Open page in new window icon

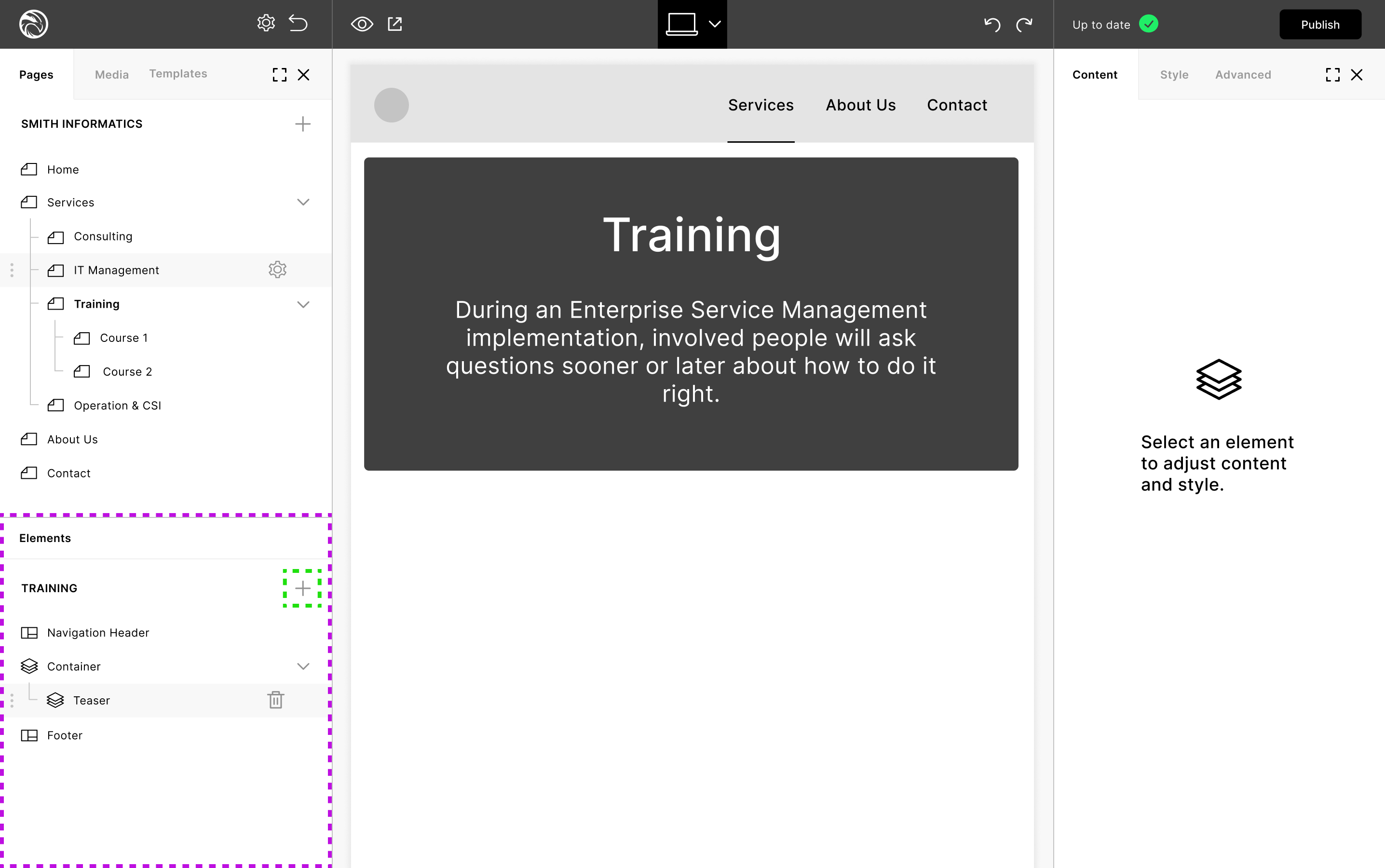click(395, 24)
